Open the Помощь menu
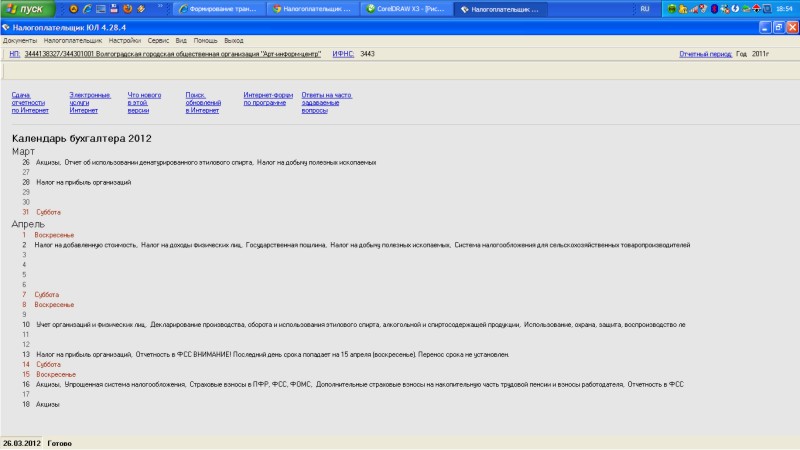This screenshot has width=800, height=450. [x=206, y=40]
